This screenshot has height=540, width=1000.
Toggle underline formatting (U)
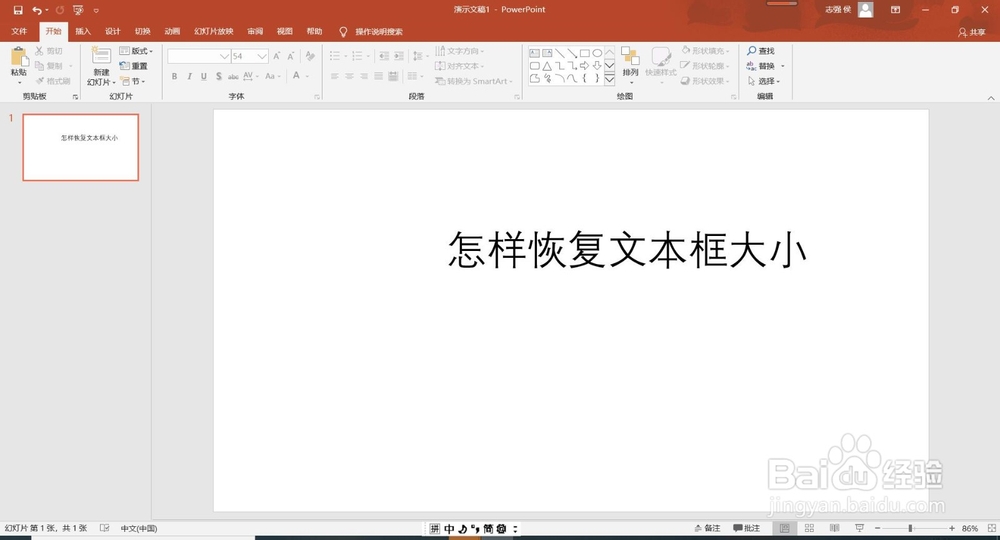204,76
